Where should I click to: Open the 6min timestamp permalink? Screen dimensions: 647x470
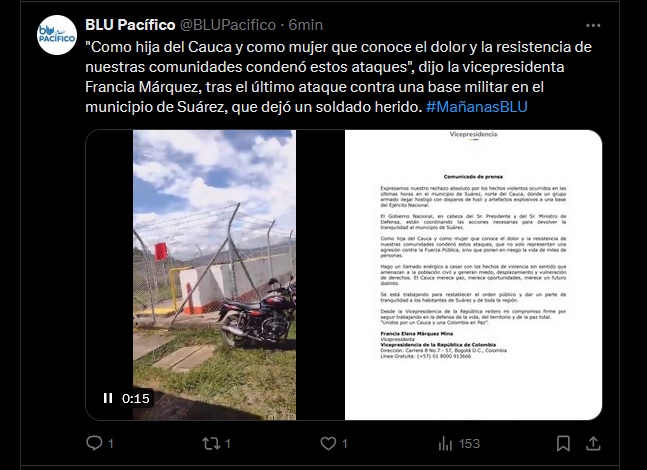pyautogui.click(x=305, y=25)
